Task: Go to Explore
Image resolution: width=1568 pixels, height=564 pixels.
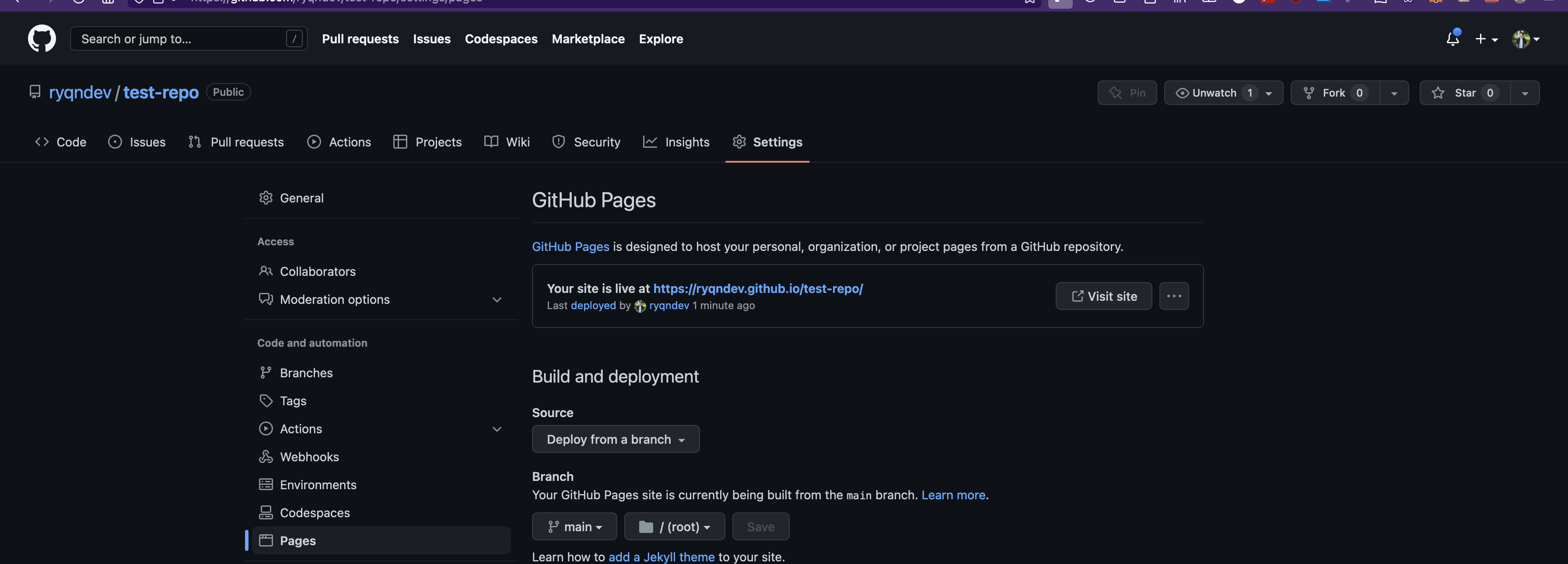Action: tap(661, 39)
